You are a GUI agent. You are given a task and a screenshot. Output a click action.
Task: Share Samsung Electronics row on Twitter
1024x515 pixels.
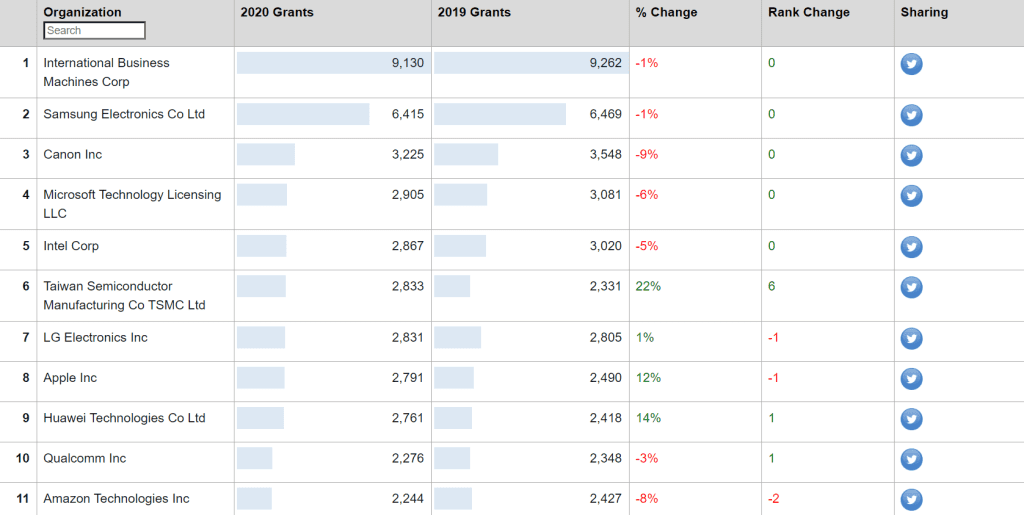coord(911,115)
